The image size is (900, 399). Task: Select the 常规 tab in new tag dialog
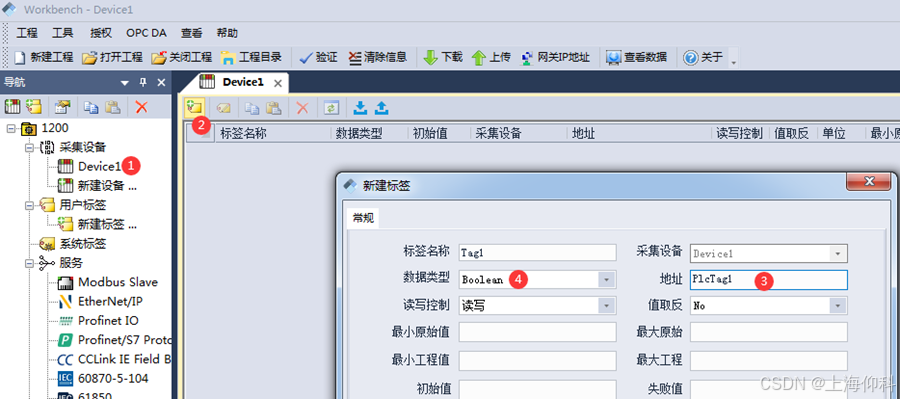[x=363, y=218]
